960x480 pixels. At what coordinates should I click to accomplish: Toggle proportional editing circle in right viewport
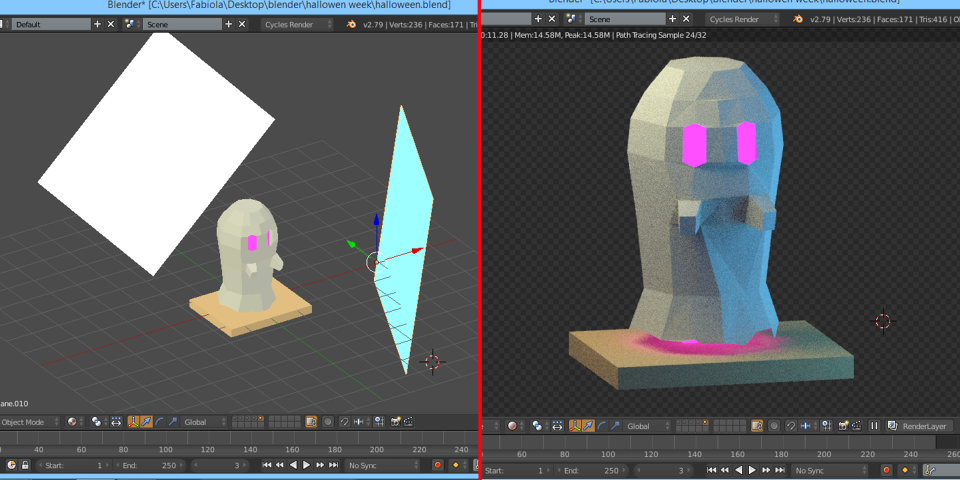774,426
